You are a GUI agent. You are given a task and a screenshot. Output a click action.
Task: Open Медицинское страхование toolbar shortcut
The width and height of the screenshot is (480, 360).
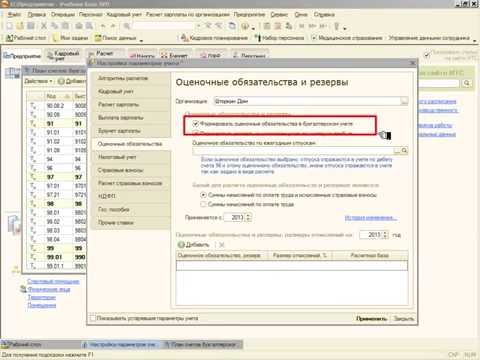click(x=347, y=38)
